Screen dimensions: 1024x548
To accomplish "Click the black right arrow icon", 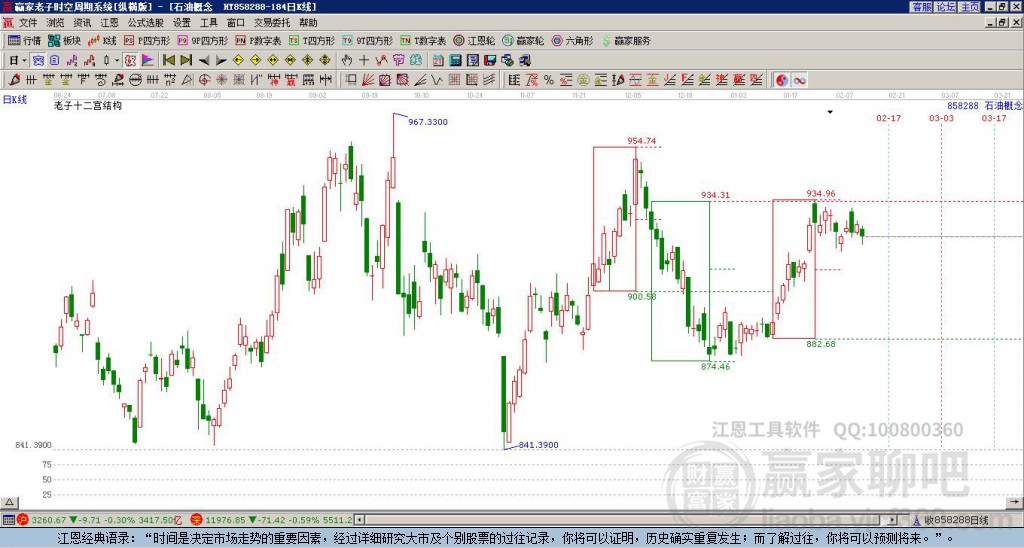I will tap(221, 61).
